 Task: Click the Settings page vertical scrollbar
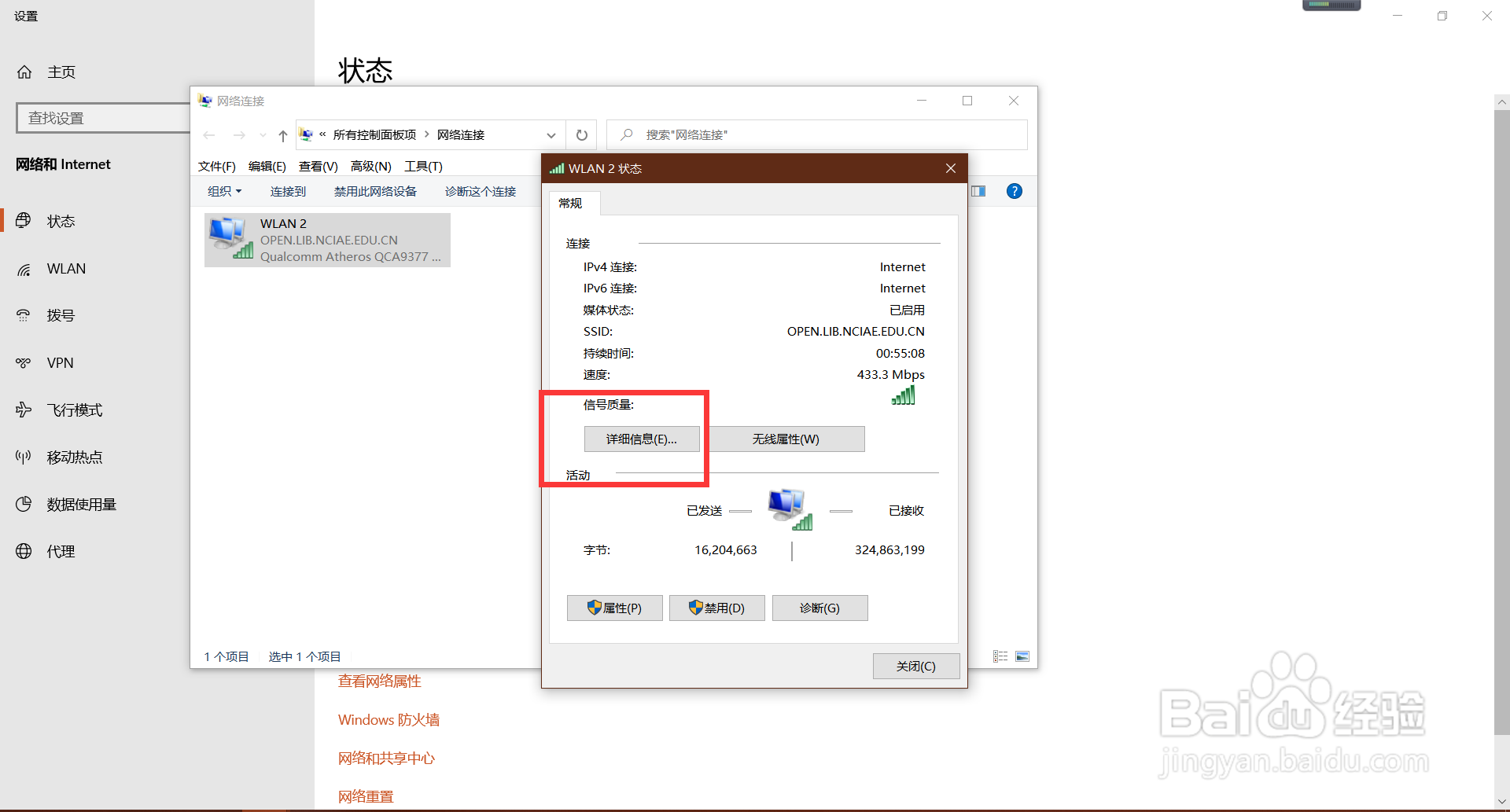1502,421
